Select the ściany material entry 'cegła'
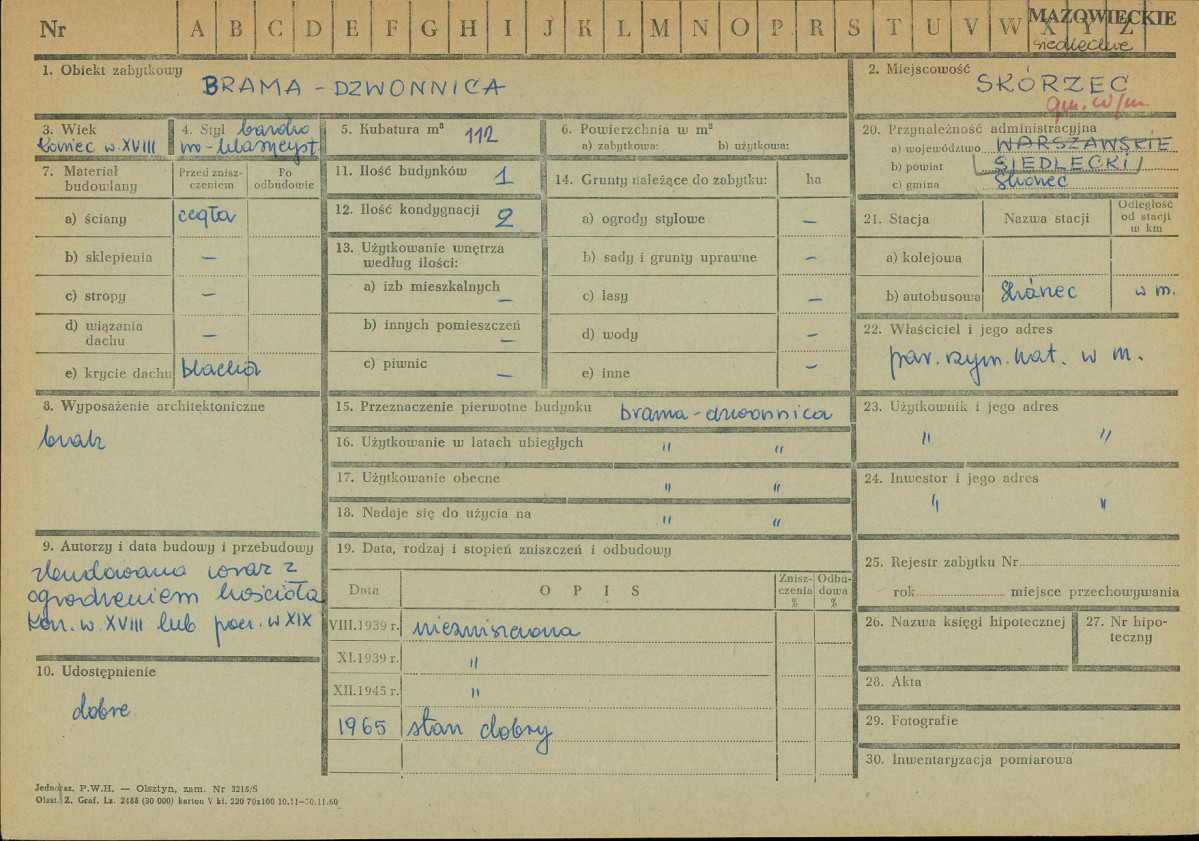Viewport: 1199px width, 841px height. (x=206, y=215)
